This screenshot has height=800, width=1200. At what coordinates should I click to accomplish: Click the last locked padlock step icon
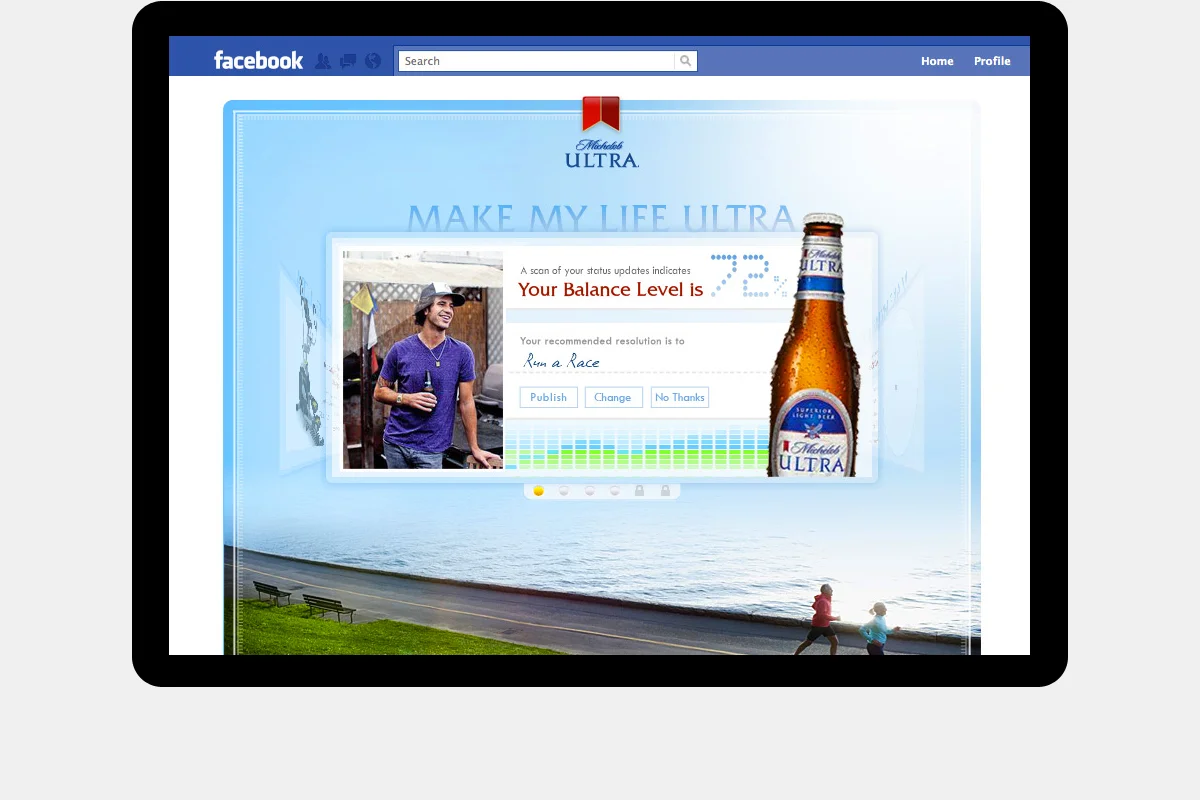[665, 491]
